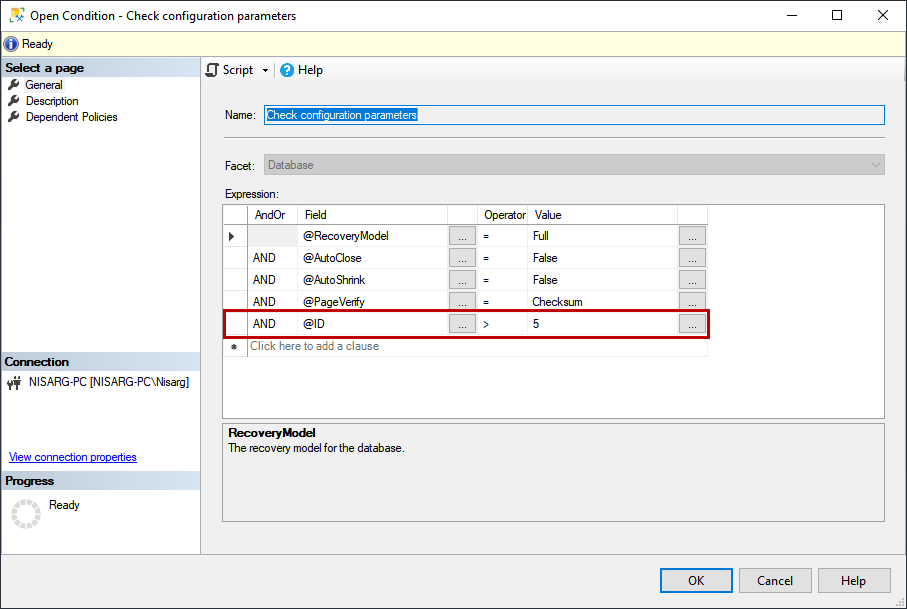Open field editor for @RecoveryModel row
Viewport: 907px width, 609px height.
click(462, 236)
